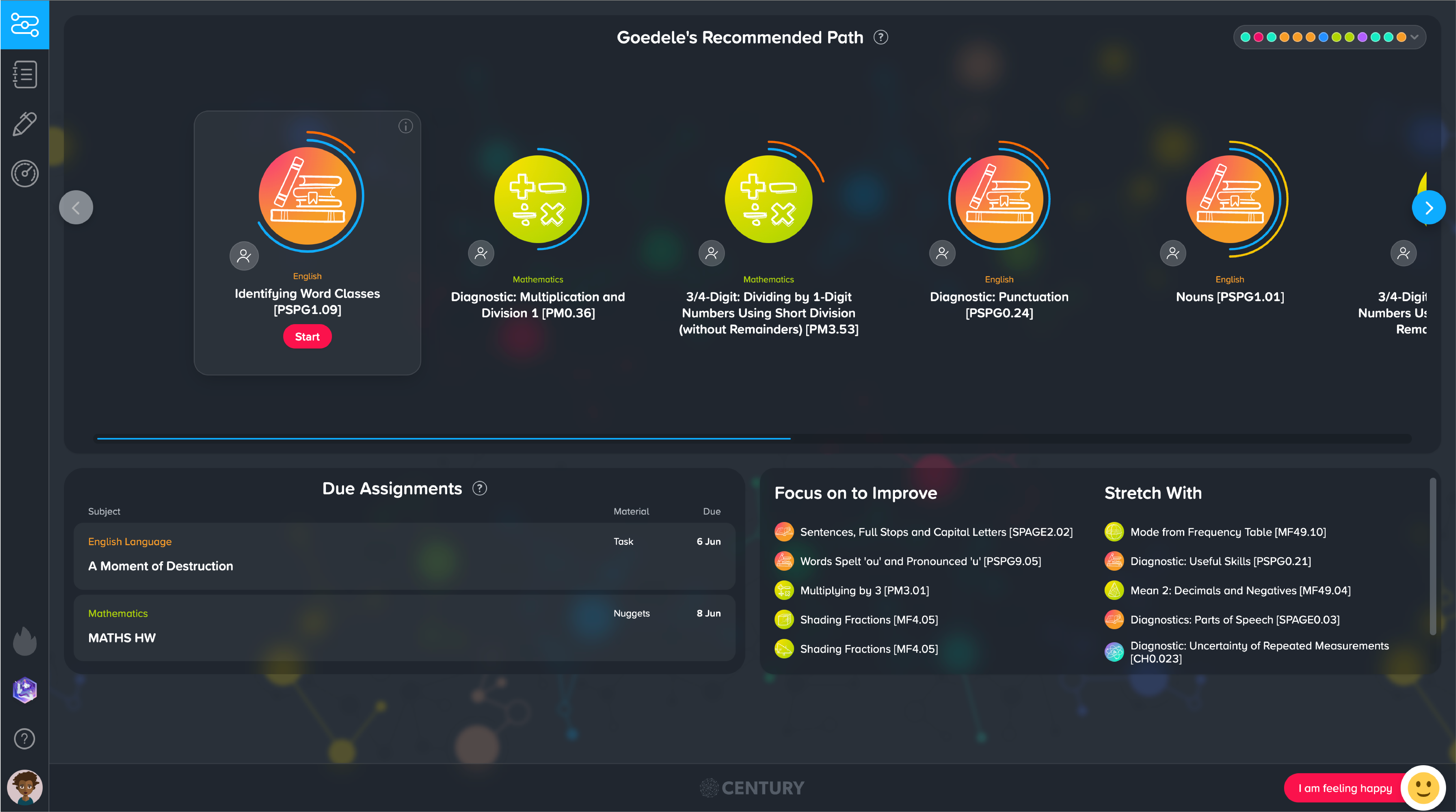Show help for Due Assignments
The width and height of the screenshot is (1456, 812).
coord(479,488)
